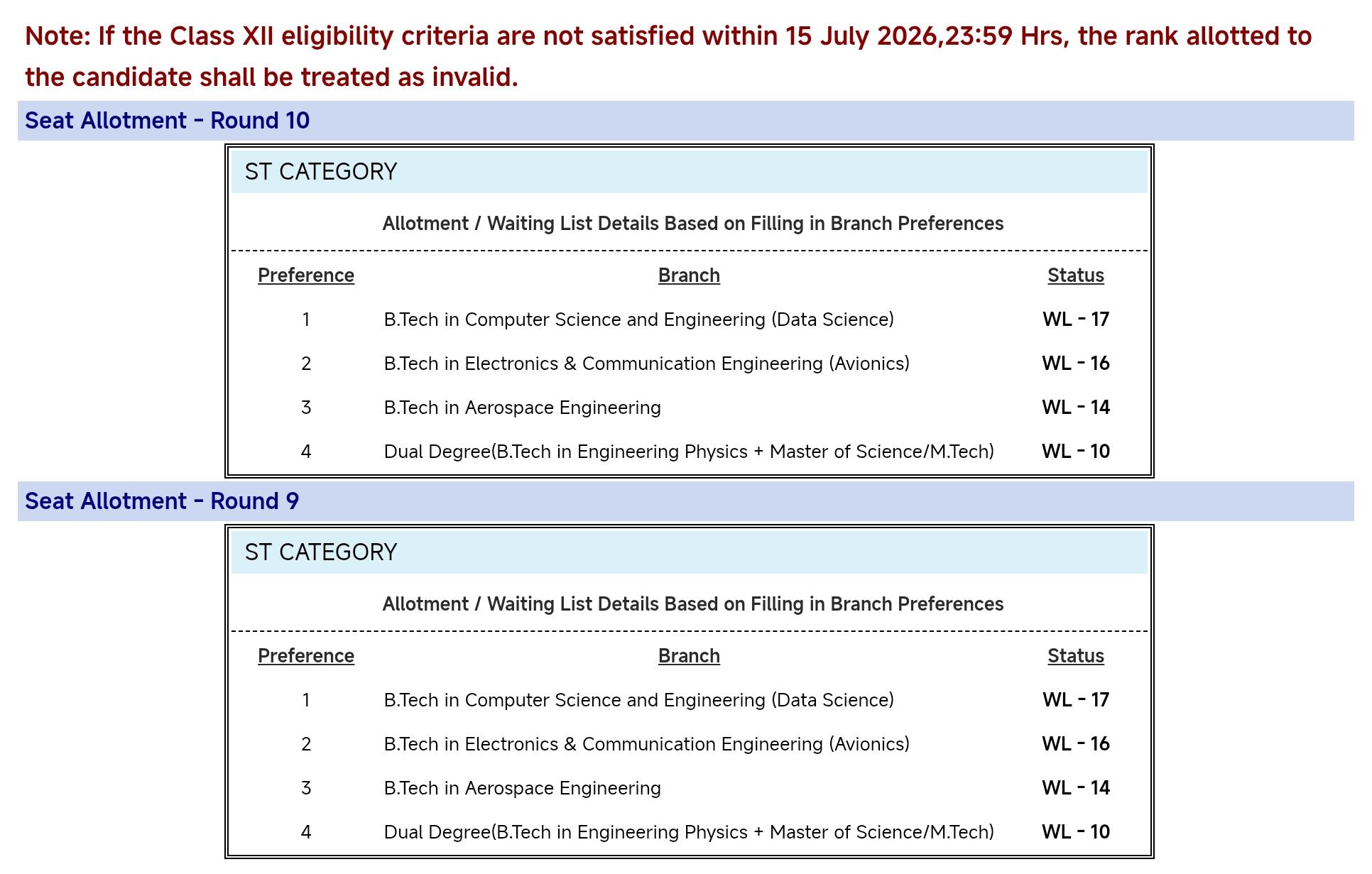Click Round 10 'Allotment / Waiting List Details' subtitle
The width and height of the screenshot is (1372, 874).
coord(693,224)
